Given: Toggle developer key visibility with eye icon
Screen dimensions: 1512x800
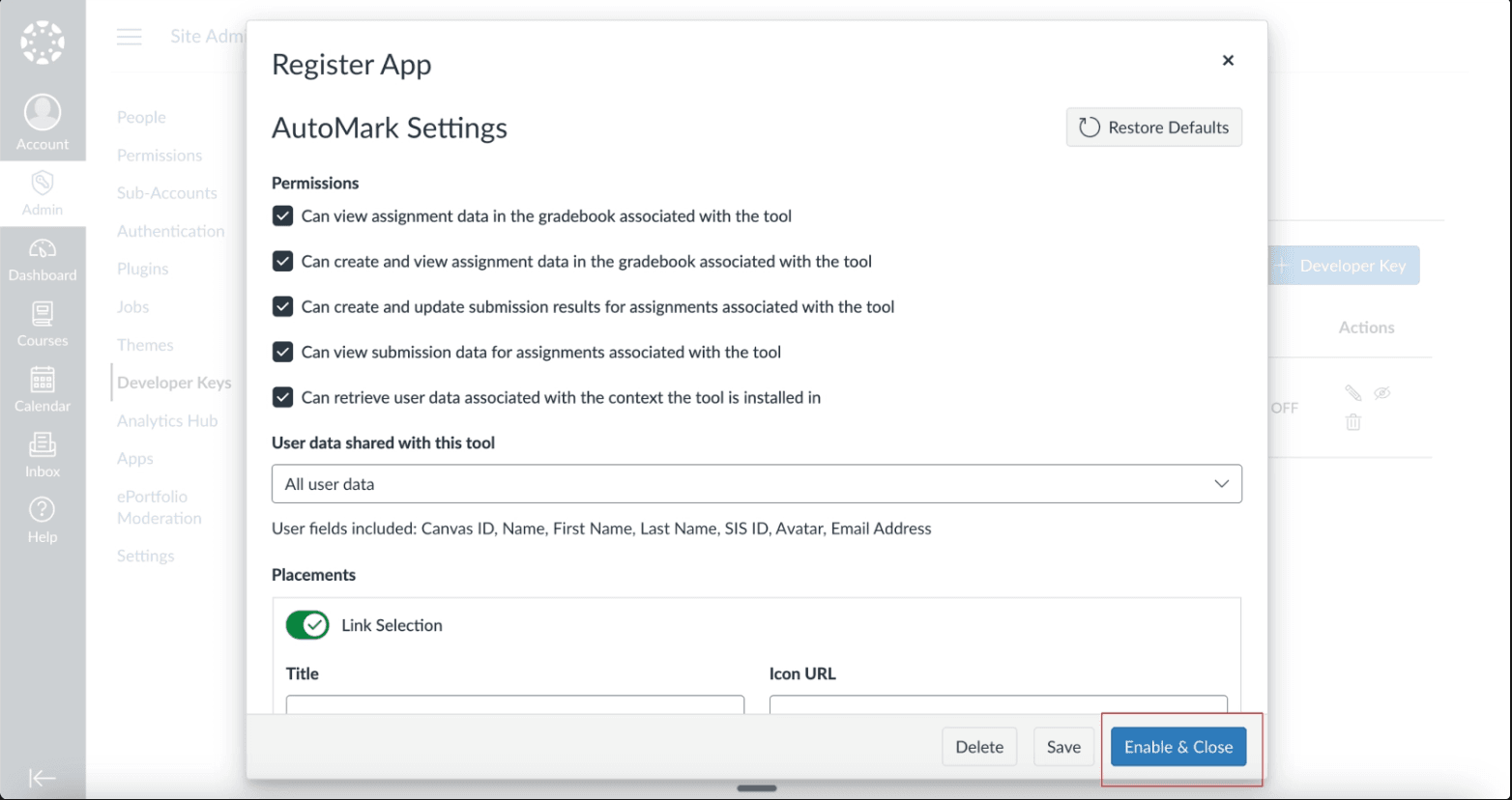Looking at the screenshot, I should coord(1381,392).
